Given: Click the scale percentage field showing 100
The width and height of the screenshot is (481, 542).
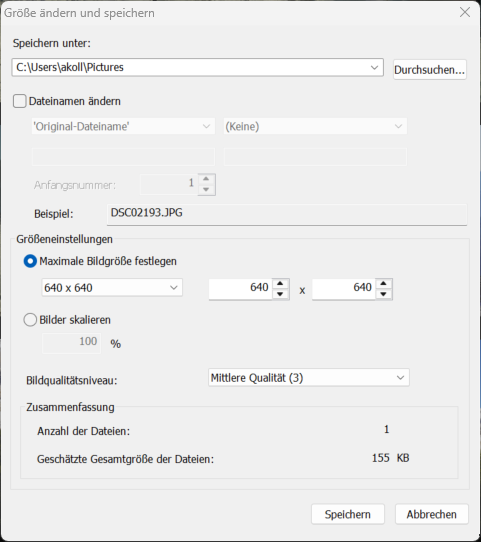Looking at the screenshot, I should tap(72, 343).
